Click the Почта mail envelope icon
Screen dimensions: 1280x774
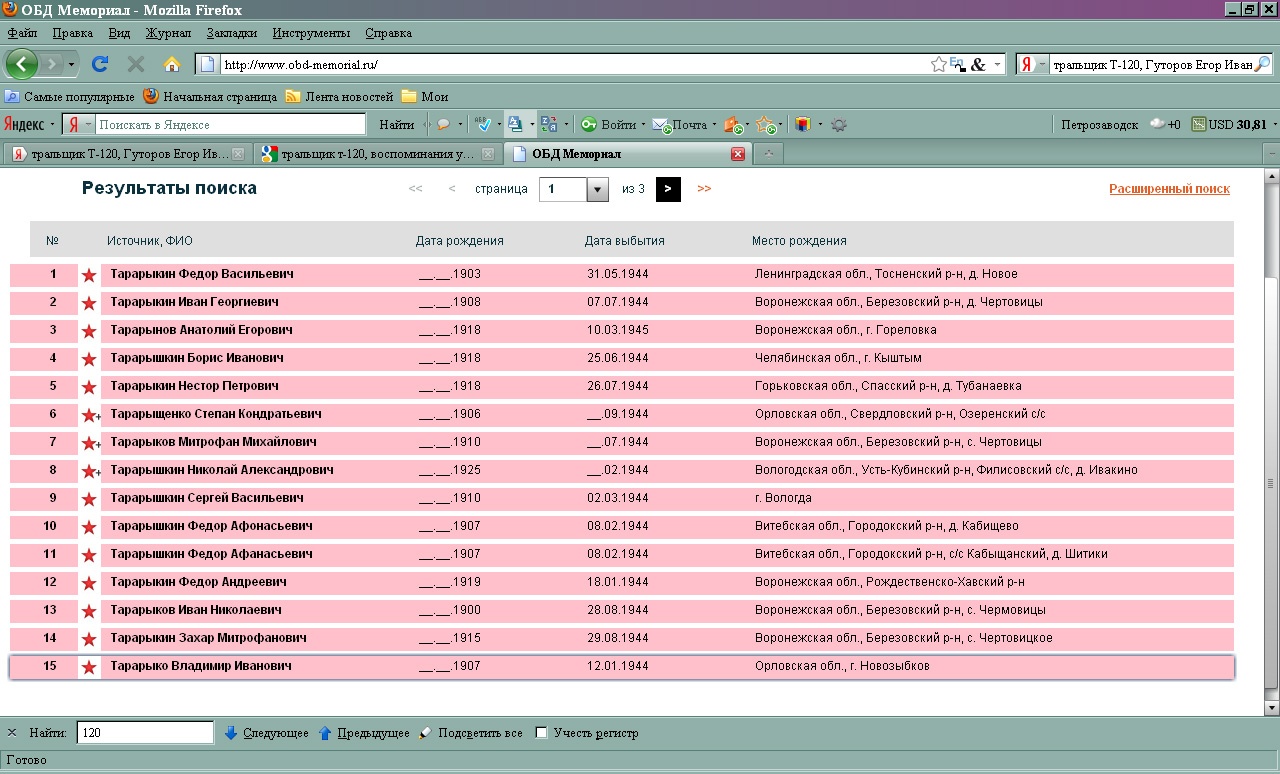[660, 125]
